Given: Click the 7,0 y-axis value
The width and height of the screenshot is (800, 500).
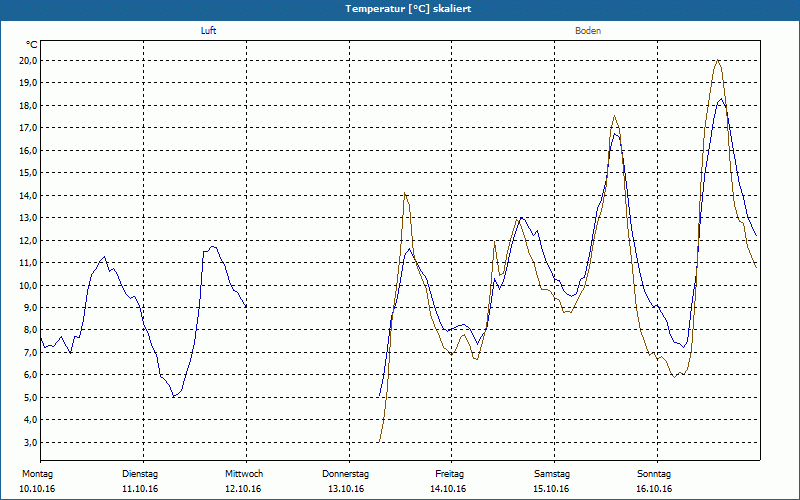Looking at the screenshot, I should click(30, 353).
